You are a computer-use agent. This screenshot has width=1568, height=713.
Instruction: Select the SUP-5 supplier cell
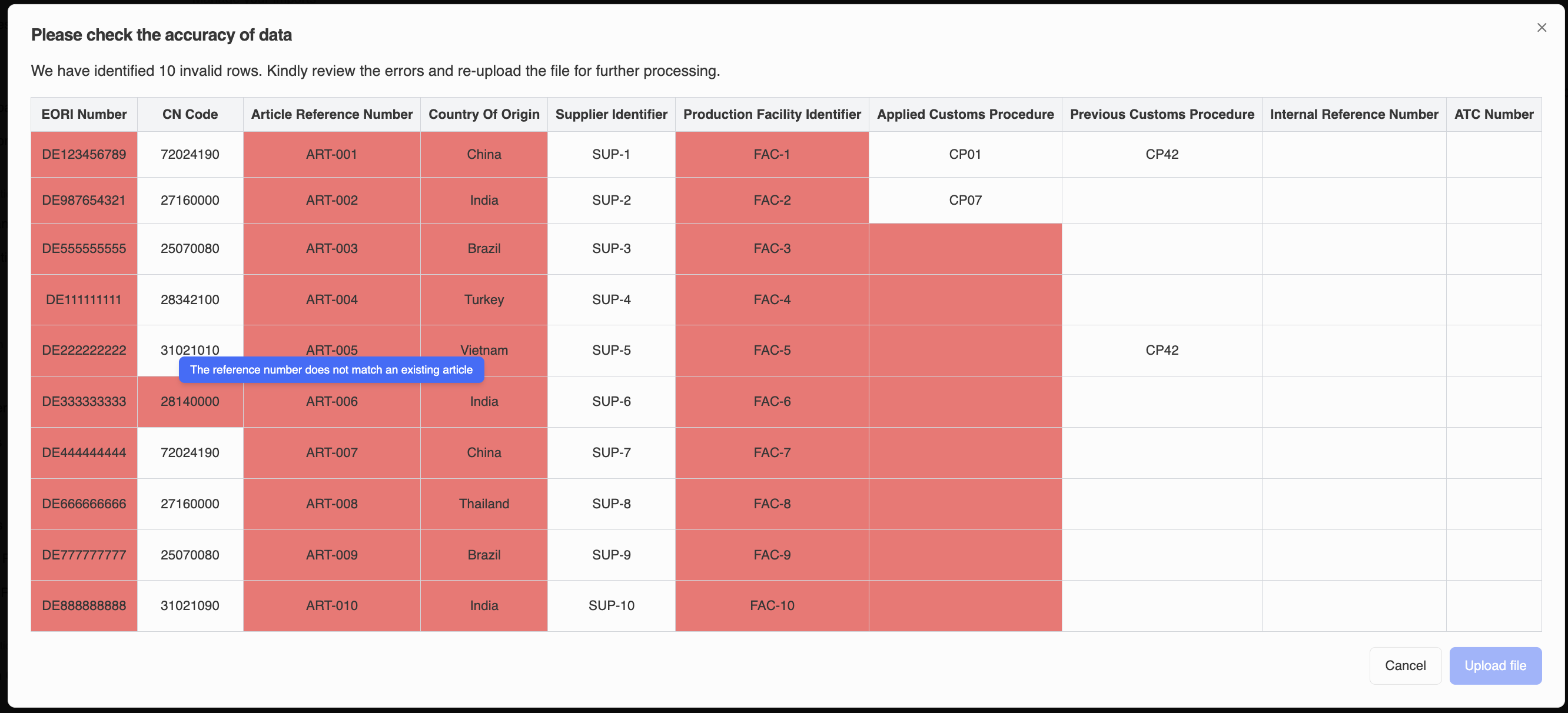611,351
